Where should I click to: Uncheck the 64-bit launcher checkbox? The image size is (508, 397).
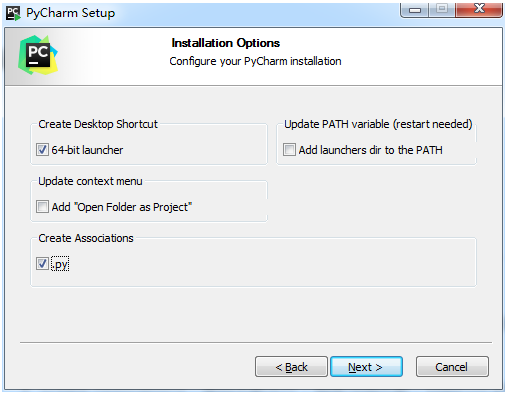tap(42, 150)
